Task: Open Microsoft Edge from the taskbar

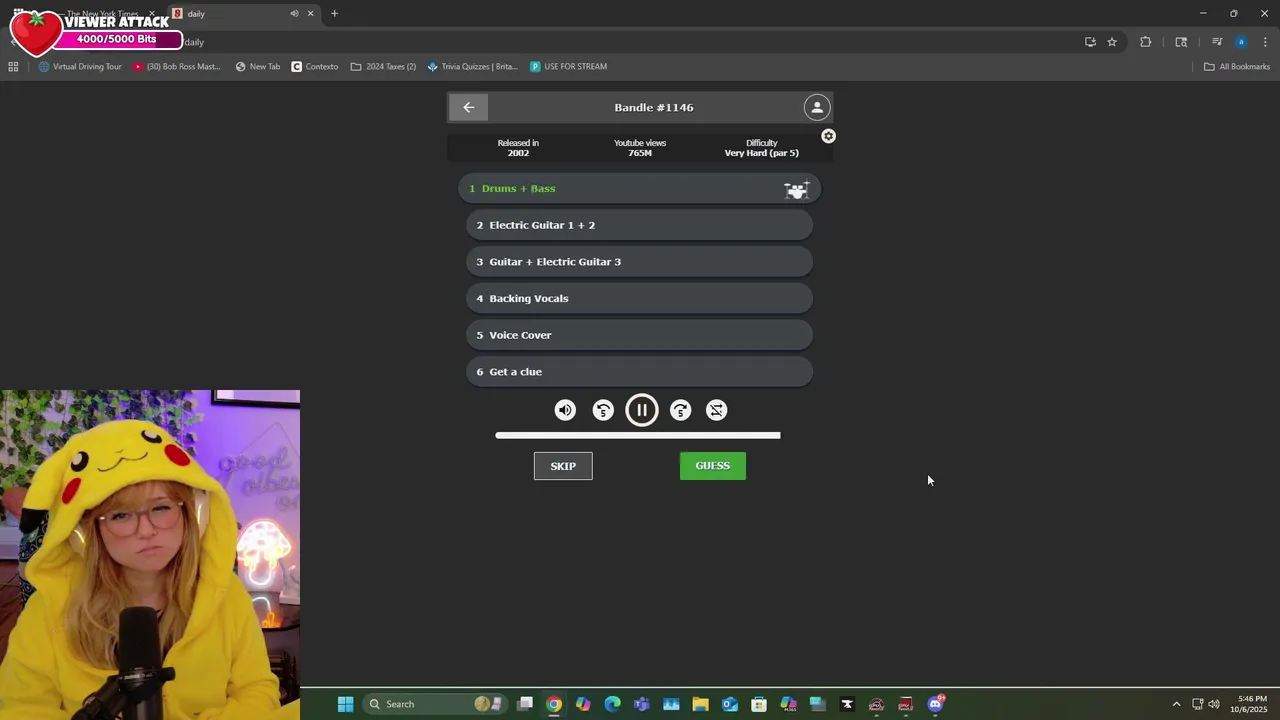Action: [x=613, y=704]
